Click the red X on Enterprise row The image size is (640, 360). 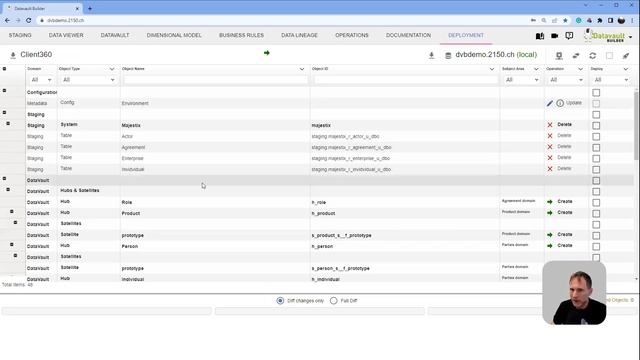[550, 158]
